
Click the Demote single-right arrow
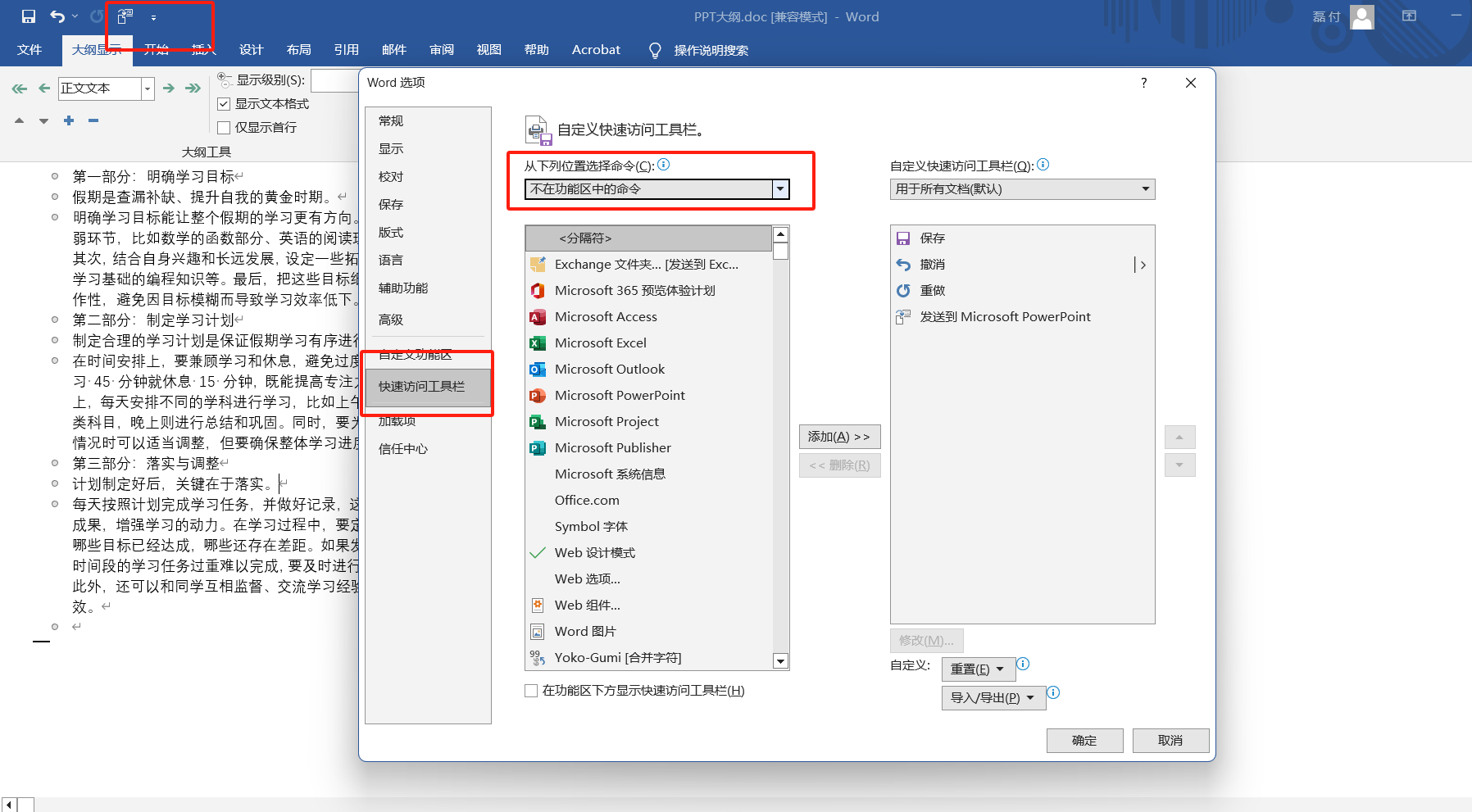point(169,88)
